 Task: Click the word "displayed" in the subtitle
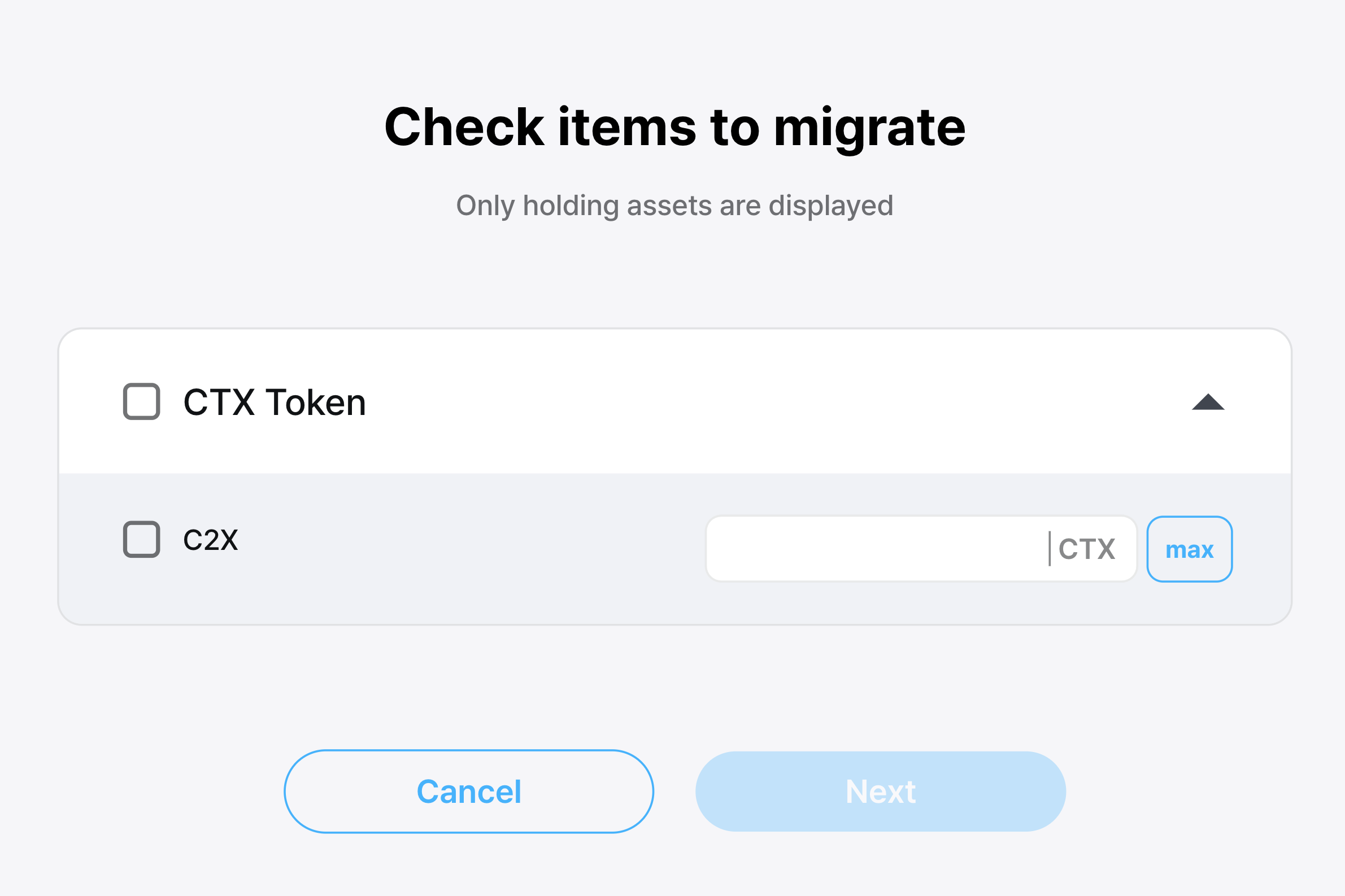tap(830, 206)
